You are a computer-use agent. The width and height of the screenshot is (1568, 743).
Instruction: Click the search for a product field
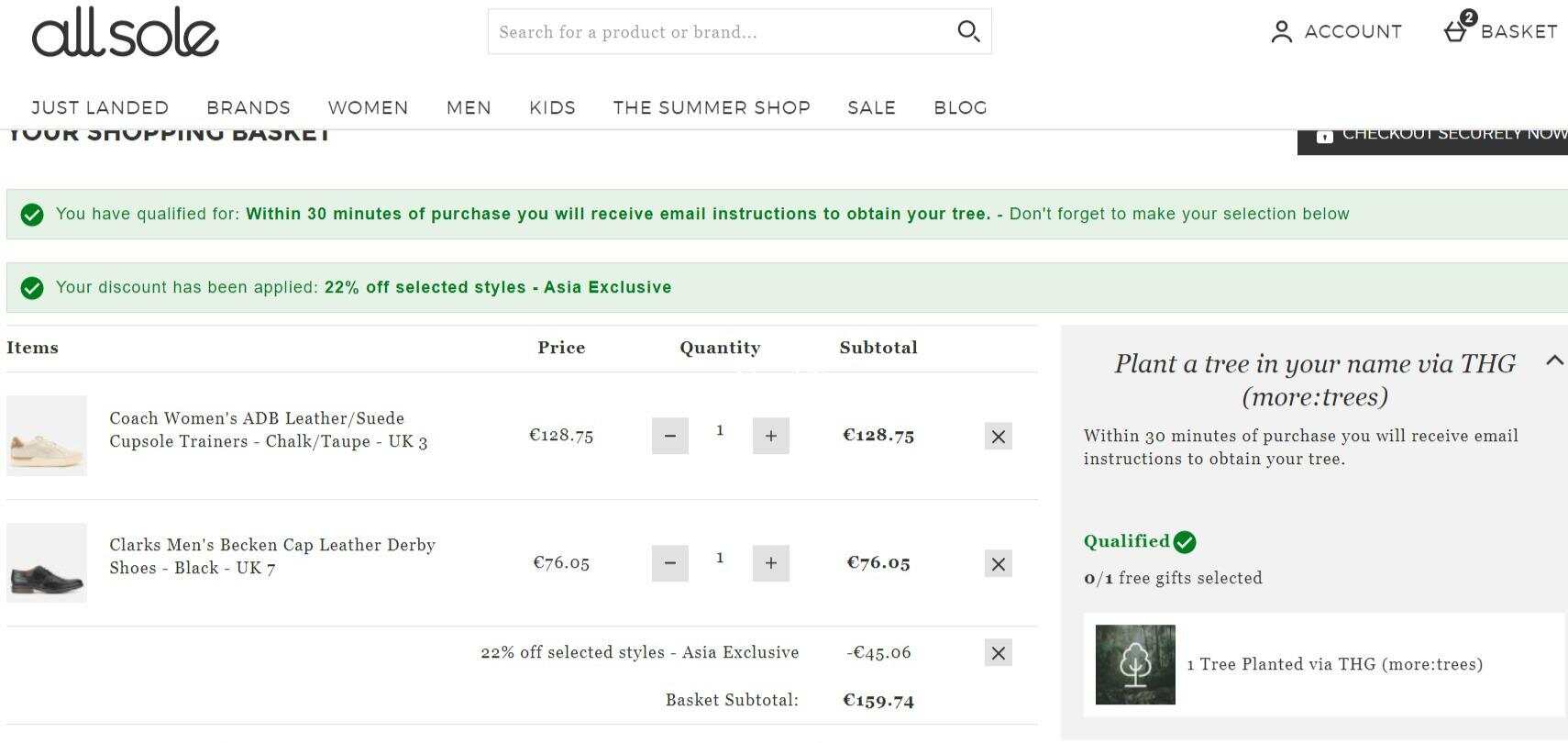720,32
